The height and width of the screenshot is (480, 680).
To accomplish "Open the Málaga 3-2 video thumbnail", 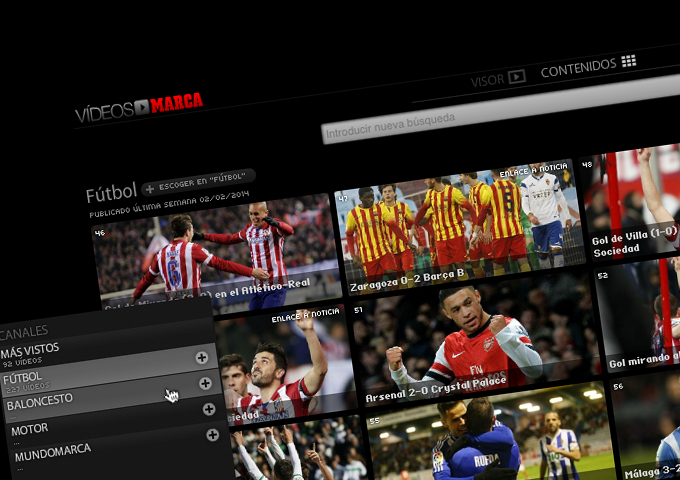I will point(646,425).
